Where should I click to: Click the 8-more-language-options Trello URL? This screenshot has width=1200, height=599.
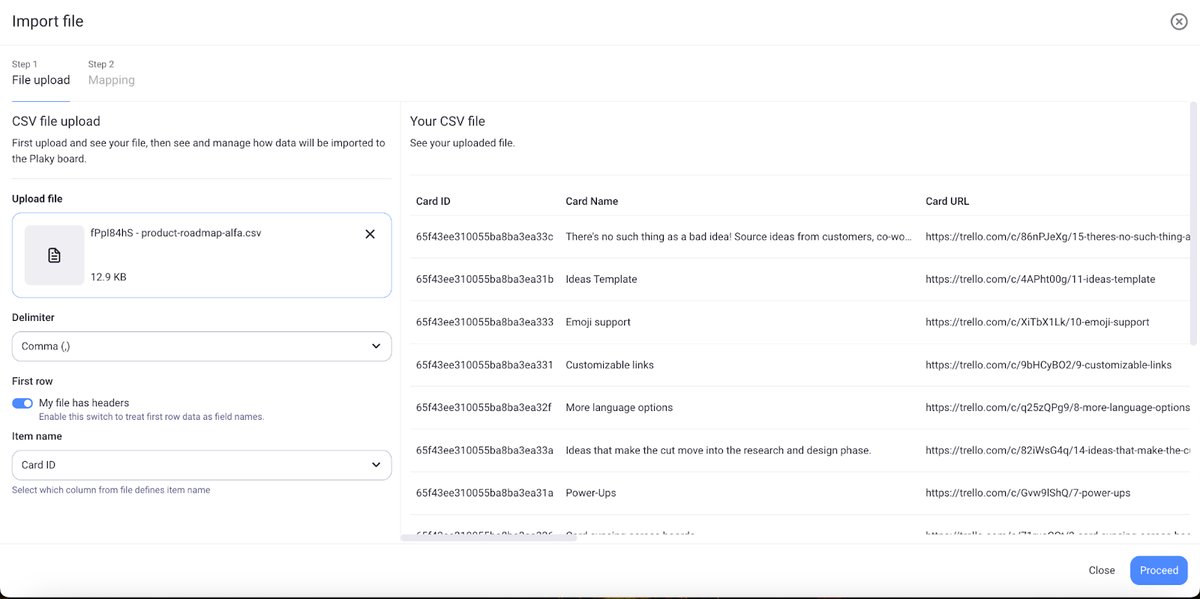point(1058,407)
